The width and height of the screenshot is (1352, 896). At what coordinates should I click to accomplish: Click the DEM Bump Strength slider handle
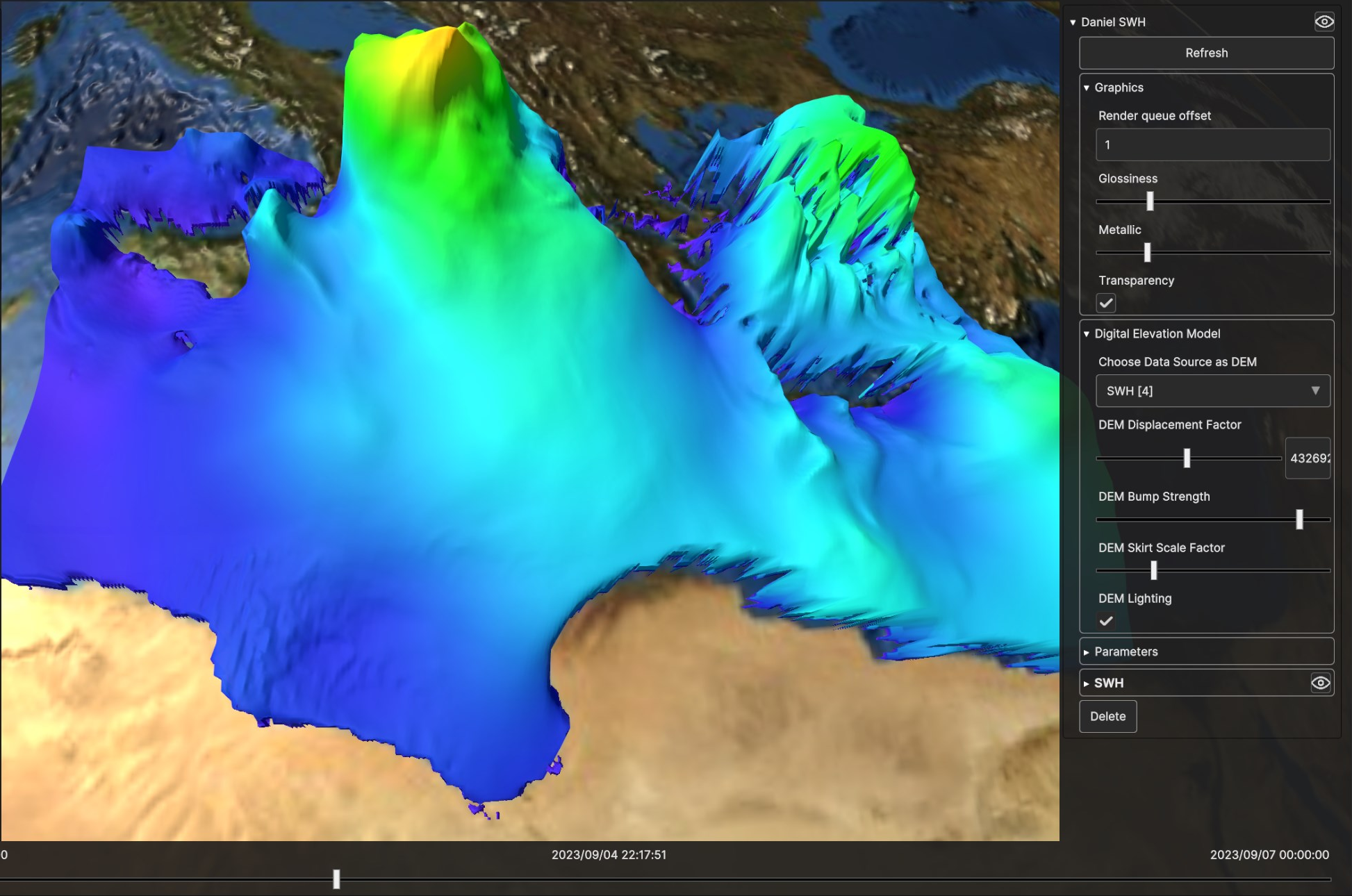click(x=1299, y=519)
